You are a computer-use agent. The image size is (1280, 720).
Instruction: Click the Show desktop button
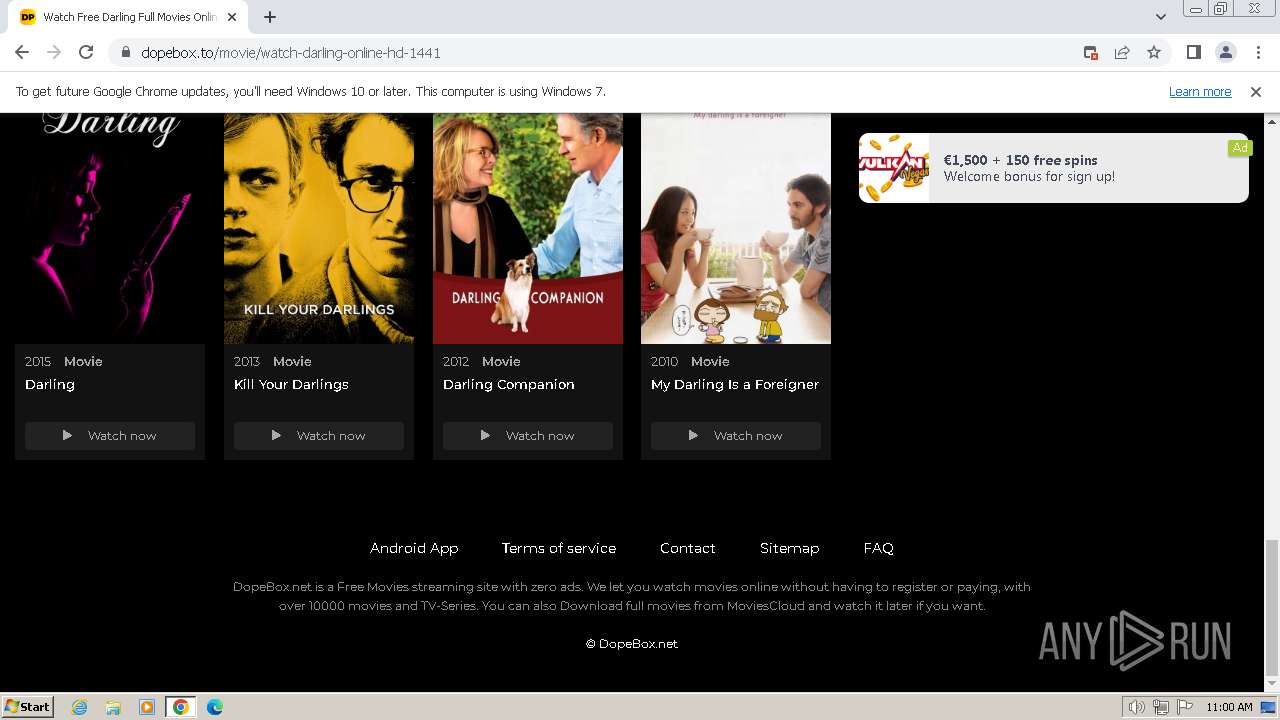(1269, 707)
